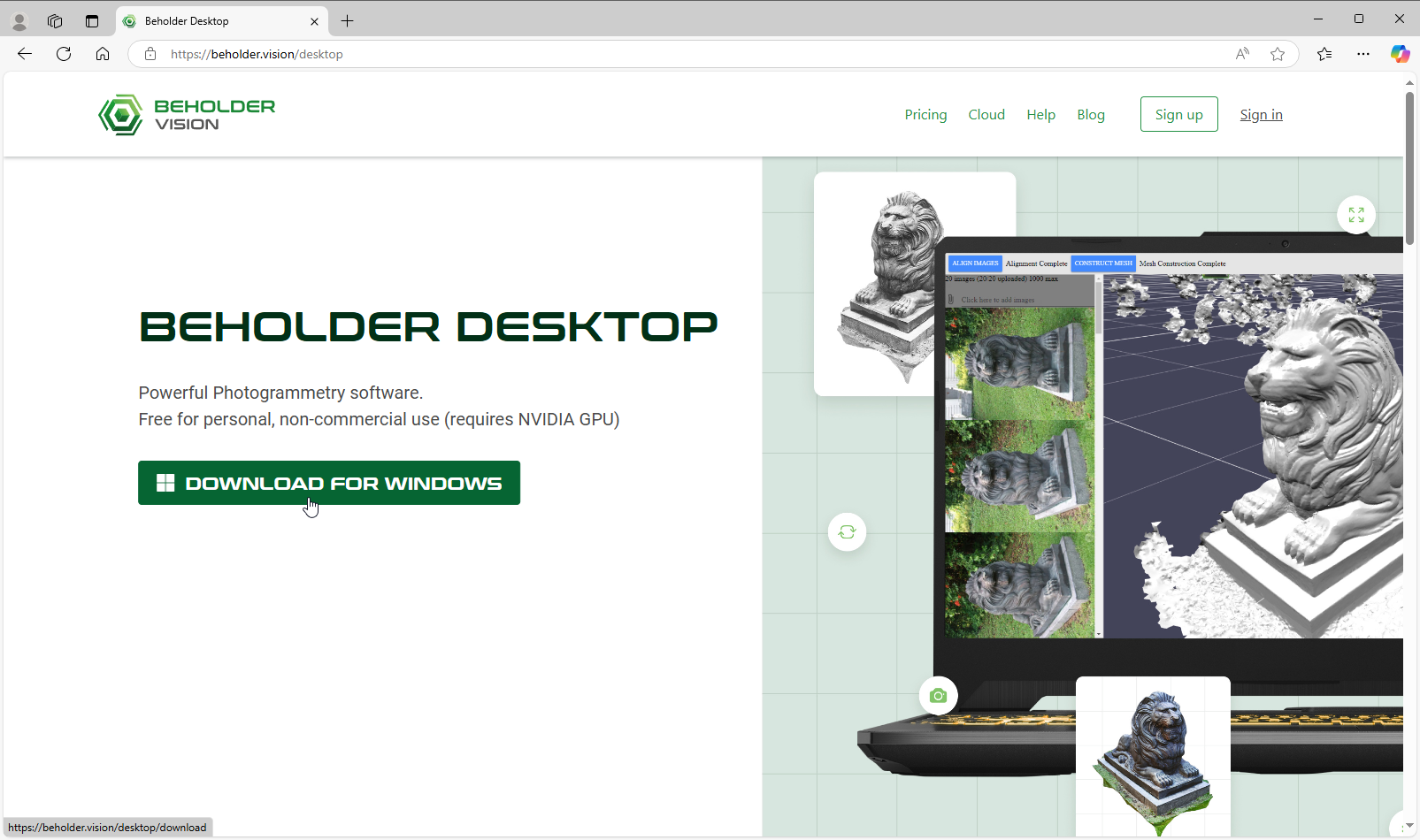Viewport: 1420px width, 840px height.
Task: Maximize the browser window
Action: [1359, 19]
